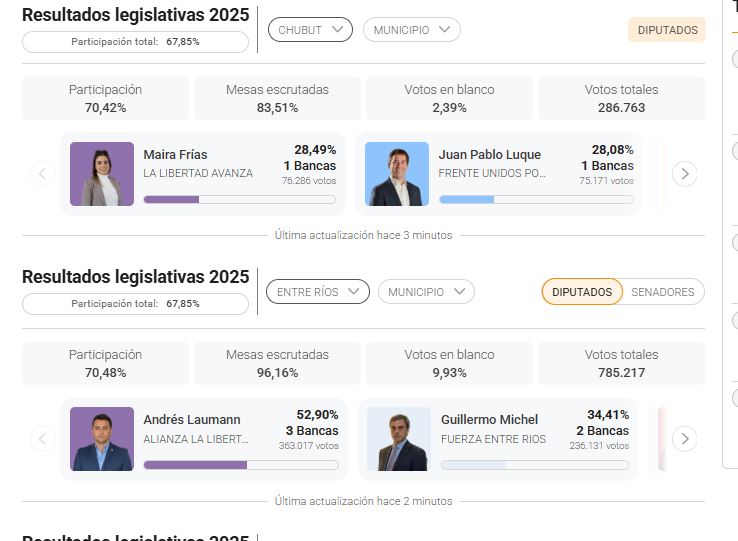Click next arrow in Entre Ríos carousel

[x=684, y=438]
